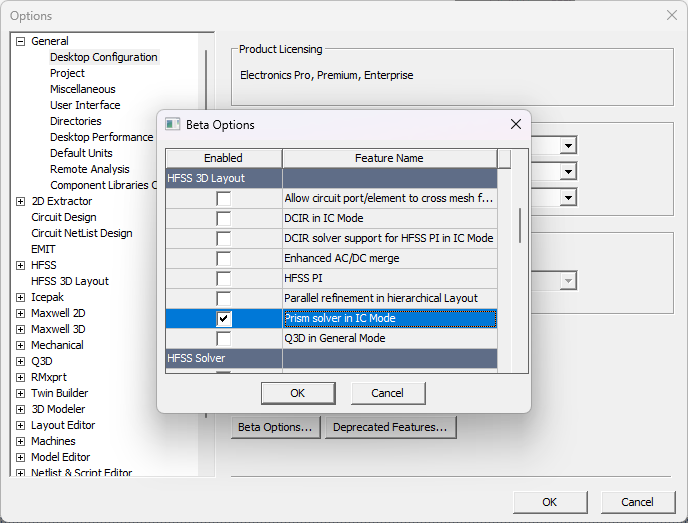
Task: Enable Parallel refinement in hierarchical Layout
Action: pyautogui.click(x=223, y=298)
